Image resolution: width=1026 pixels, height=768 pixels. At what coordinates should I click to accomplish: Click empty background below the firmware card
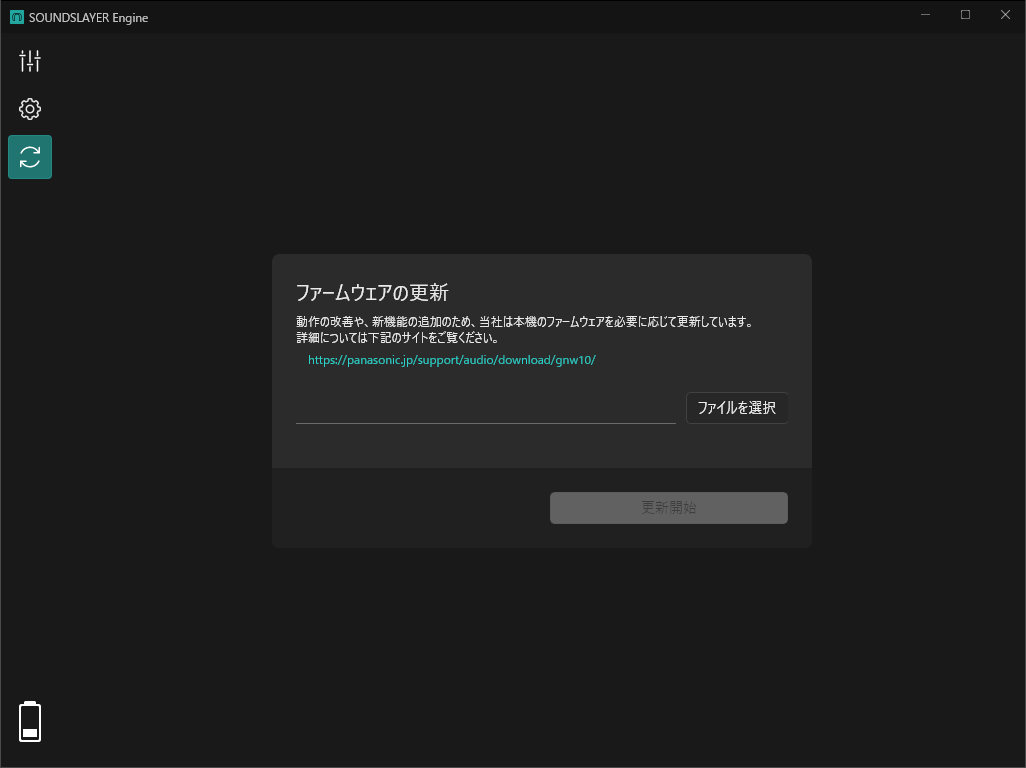click(x=540, y=650)
